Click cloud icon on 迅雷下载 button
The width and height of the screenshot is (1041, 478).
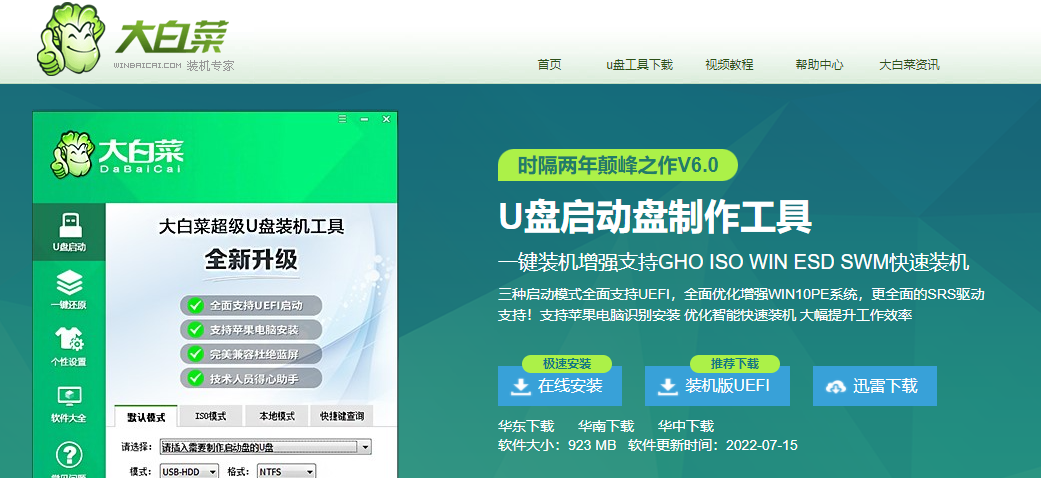tap(835, 386)
